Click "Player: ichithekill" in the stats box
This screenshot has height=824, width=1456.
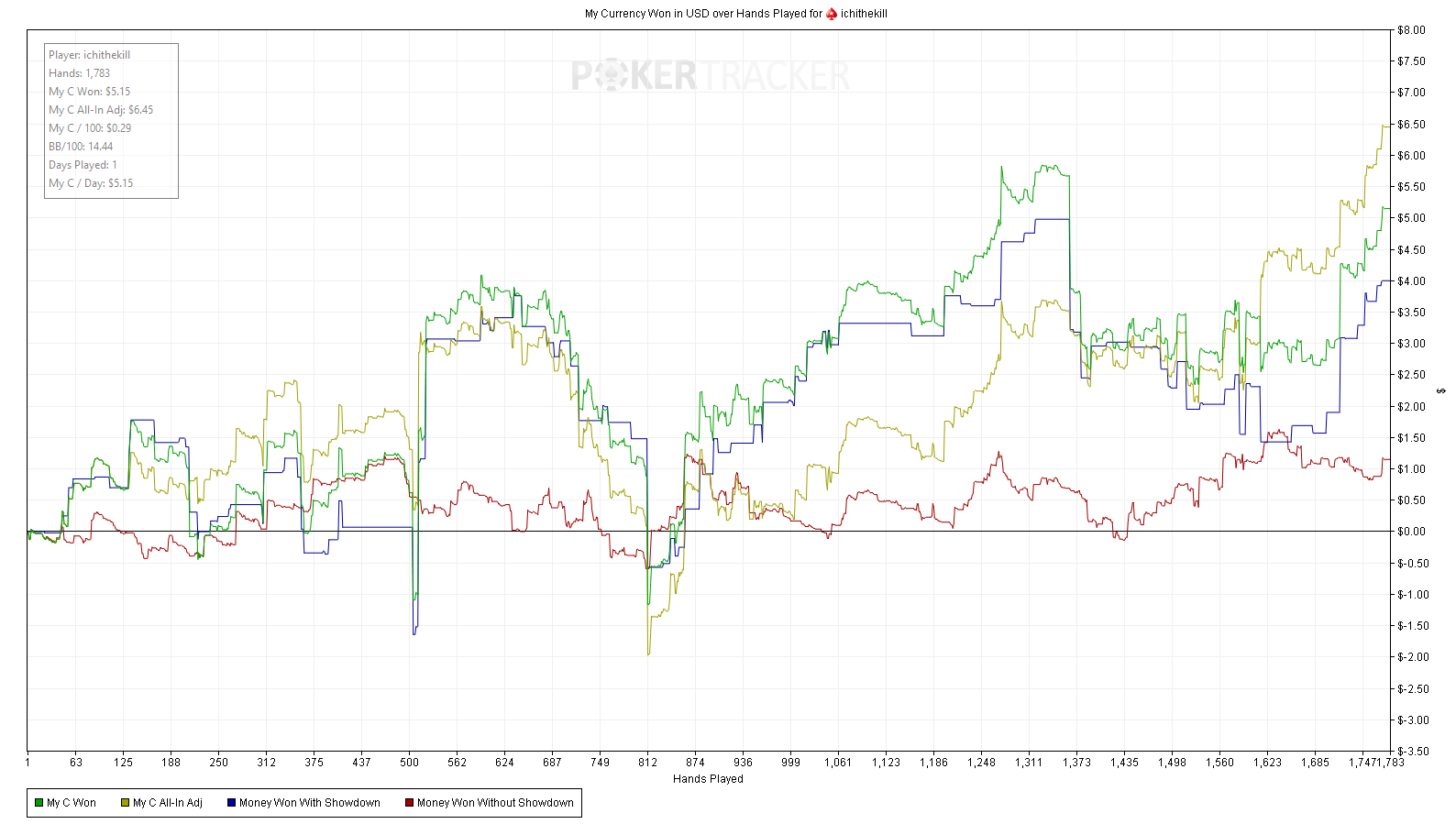point(90,55)
